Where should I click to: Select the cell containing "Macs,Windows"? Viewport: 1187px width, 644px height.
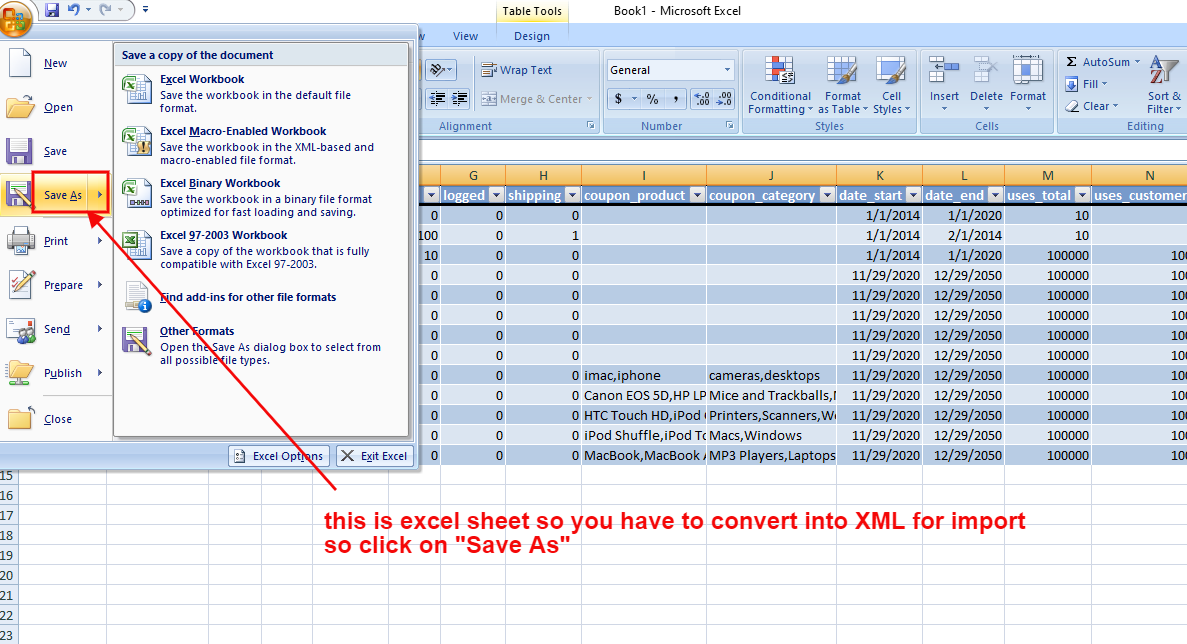point(771,435)
